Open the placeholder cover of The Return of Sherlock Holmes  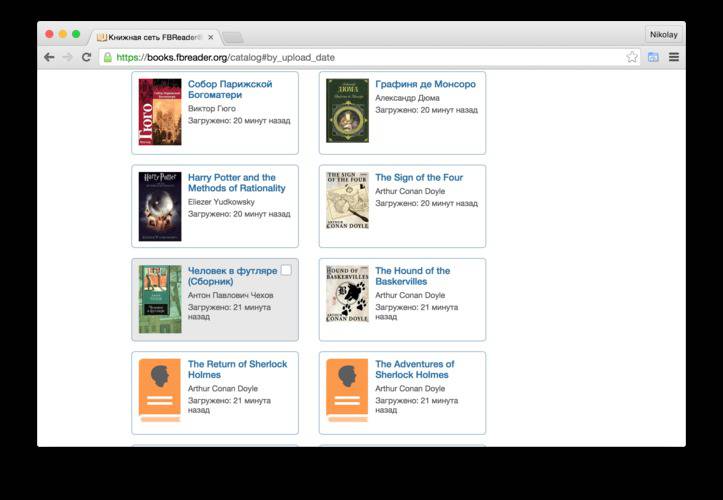160,390
